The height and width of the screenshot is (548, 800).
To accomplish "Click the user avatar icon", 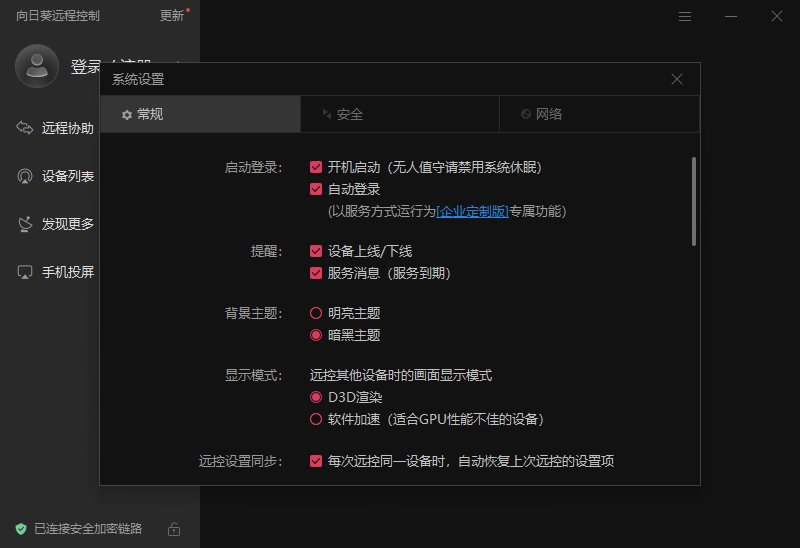I will click(x=37, y=66).
